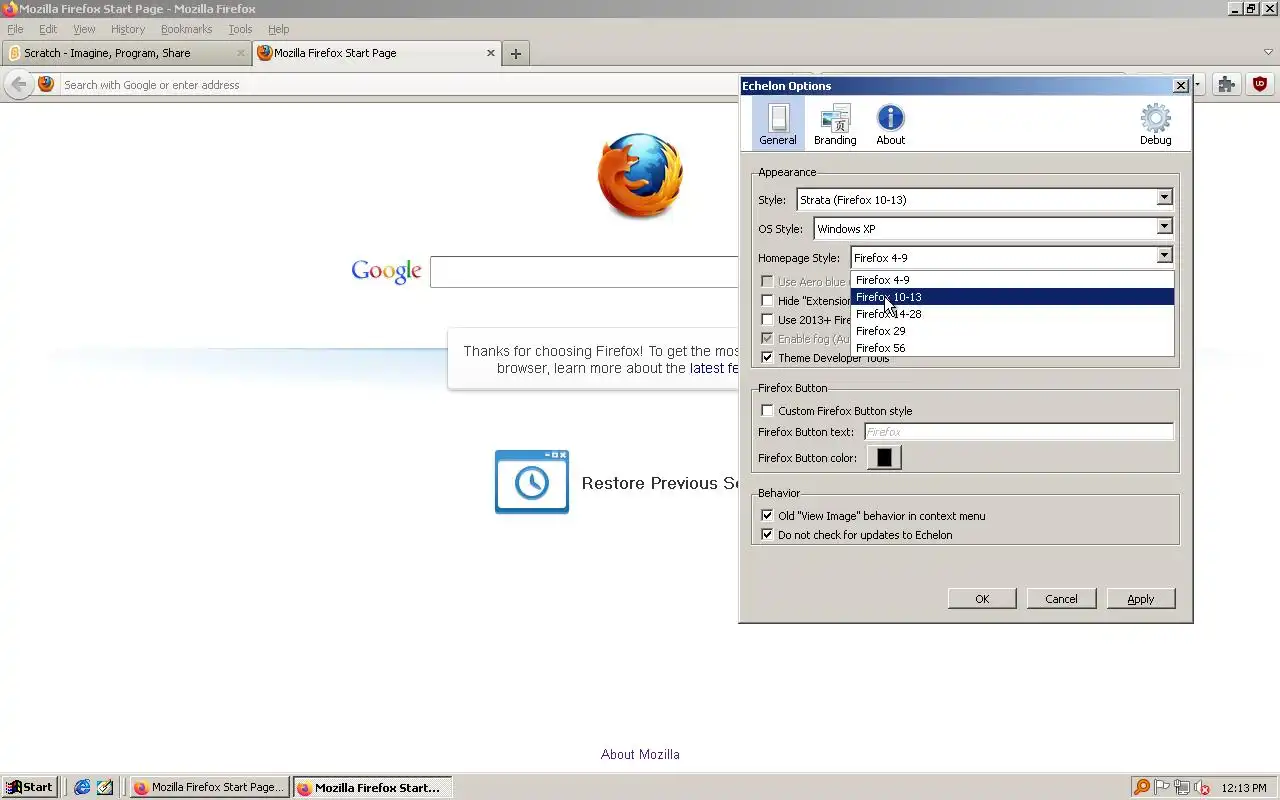Open the General options panel icon

(777, 124)
